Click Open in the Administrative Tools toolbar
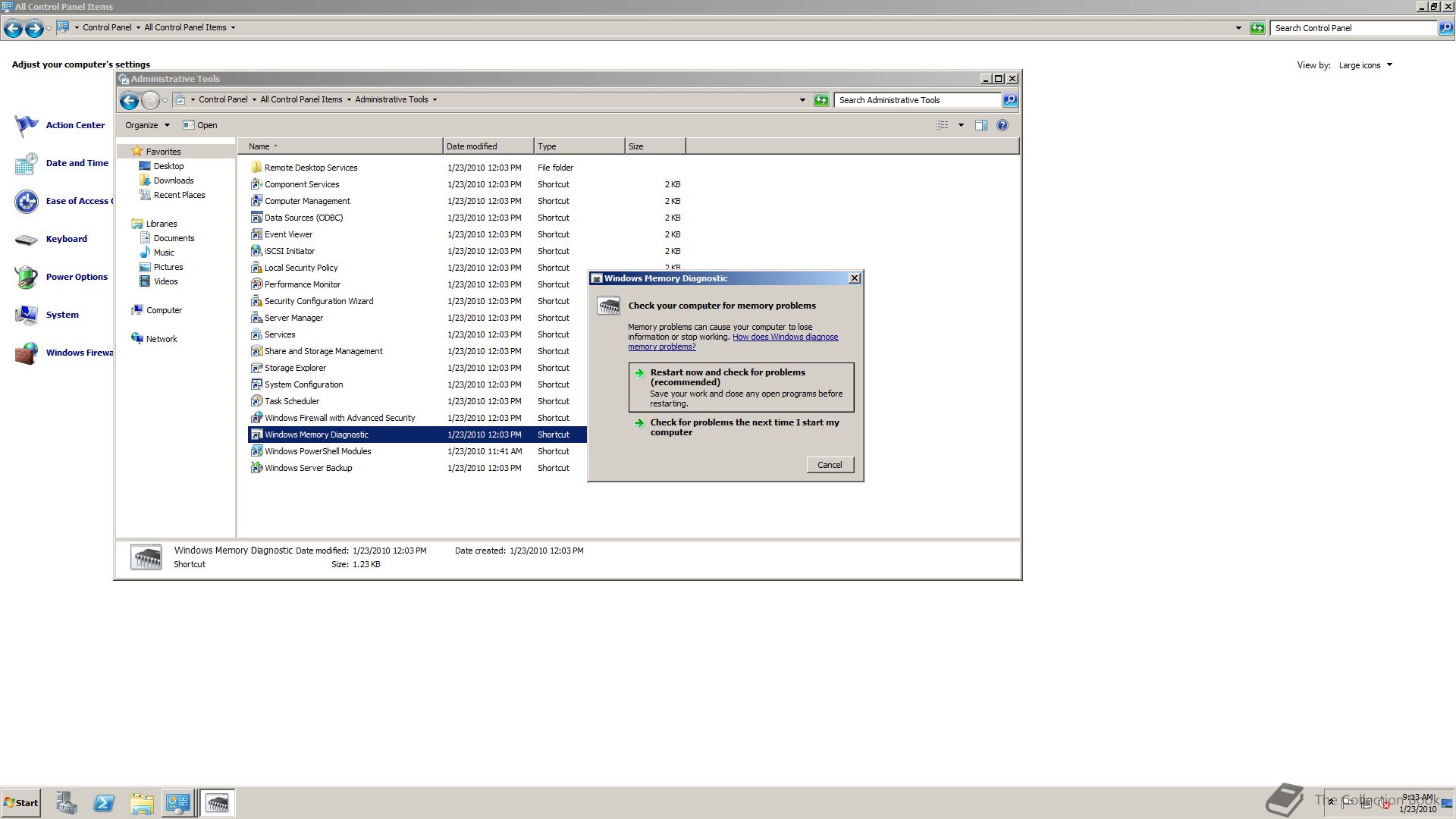 click(200, 125)
